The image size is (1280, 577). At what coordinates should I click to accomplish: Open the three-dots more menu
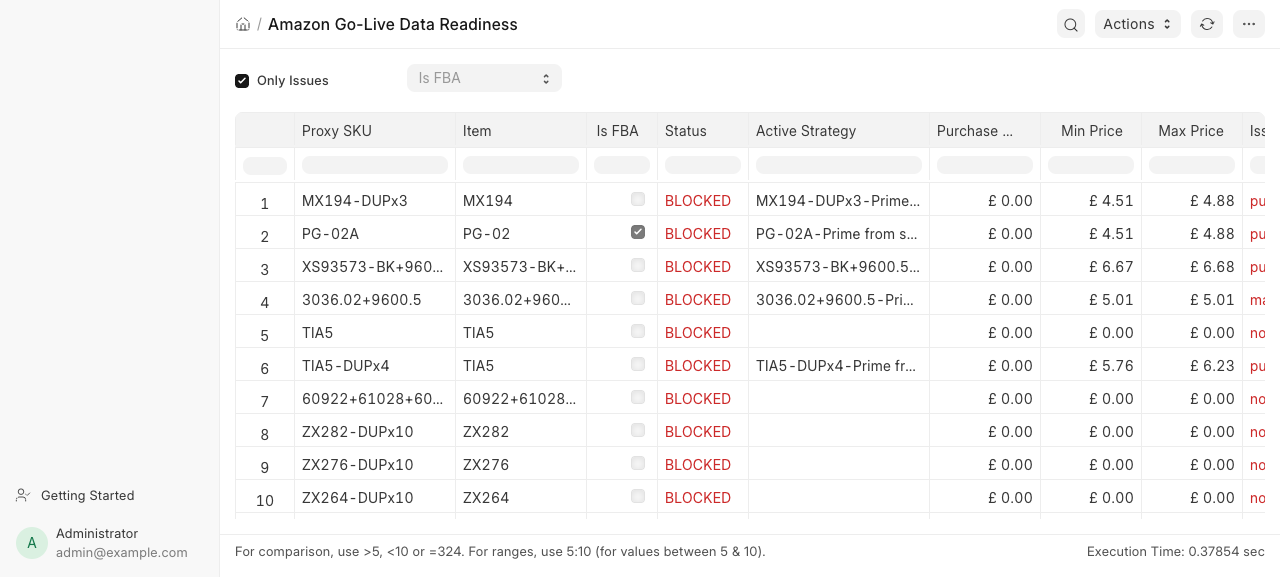tap(1249, 24)
